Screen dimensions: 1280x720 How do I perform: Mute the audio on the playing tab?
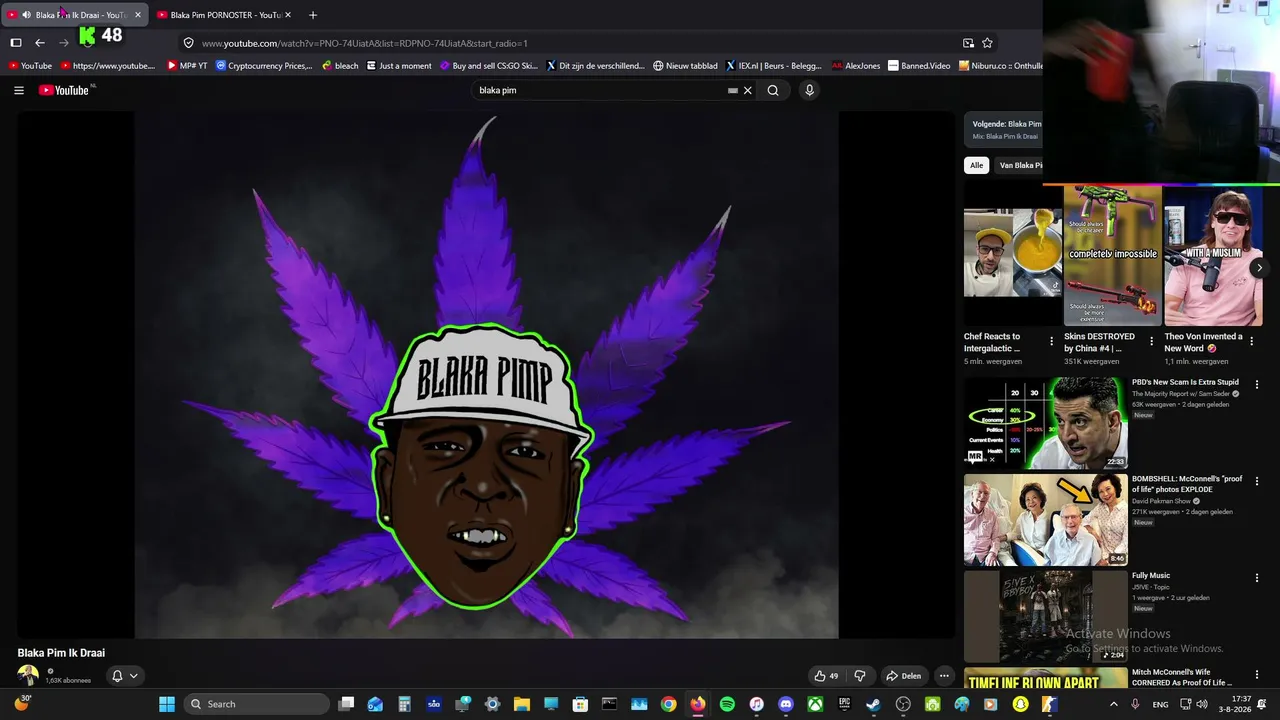pos(26,15)
